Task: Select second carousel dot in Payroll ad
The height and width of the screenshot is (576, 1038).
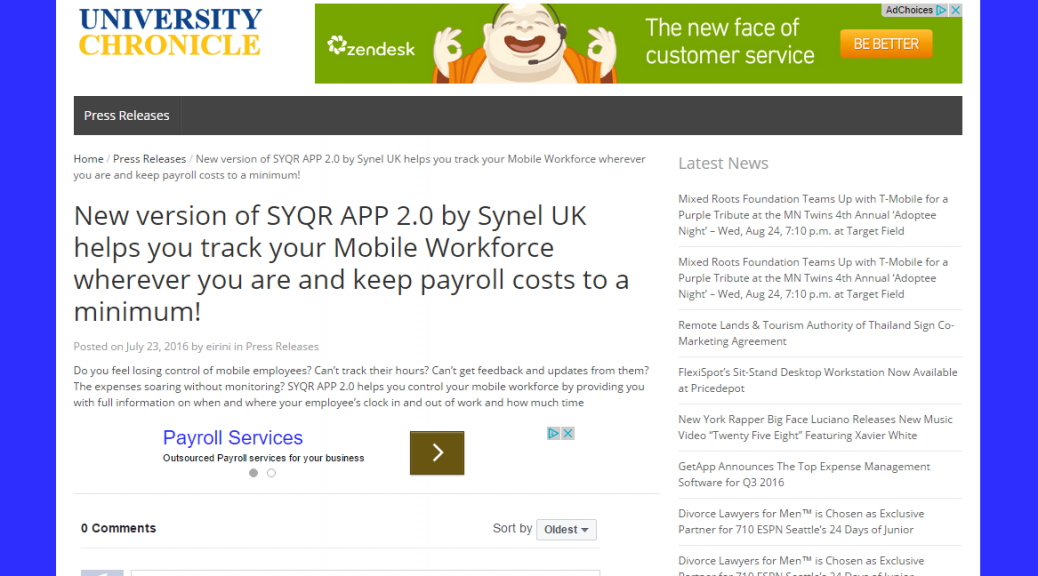Action: click(x=271, y=473)
